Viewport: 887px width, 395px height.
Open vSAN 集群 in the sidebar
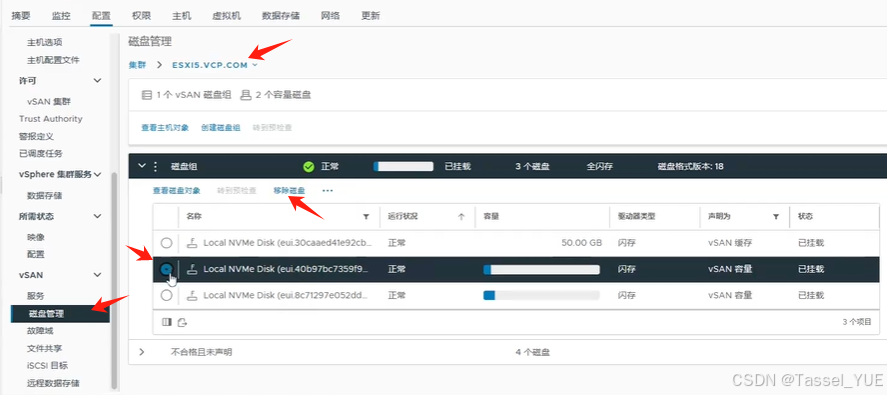pos(49,102)
